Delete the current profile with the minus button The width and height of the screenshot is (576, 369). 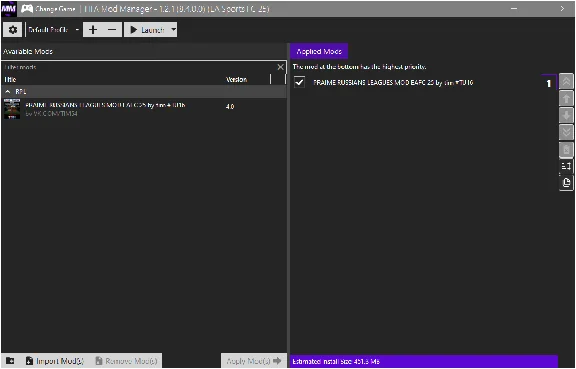[112, 30]
